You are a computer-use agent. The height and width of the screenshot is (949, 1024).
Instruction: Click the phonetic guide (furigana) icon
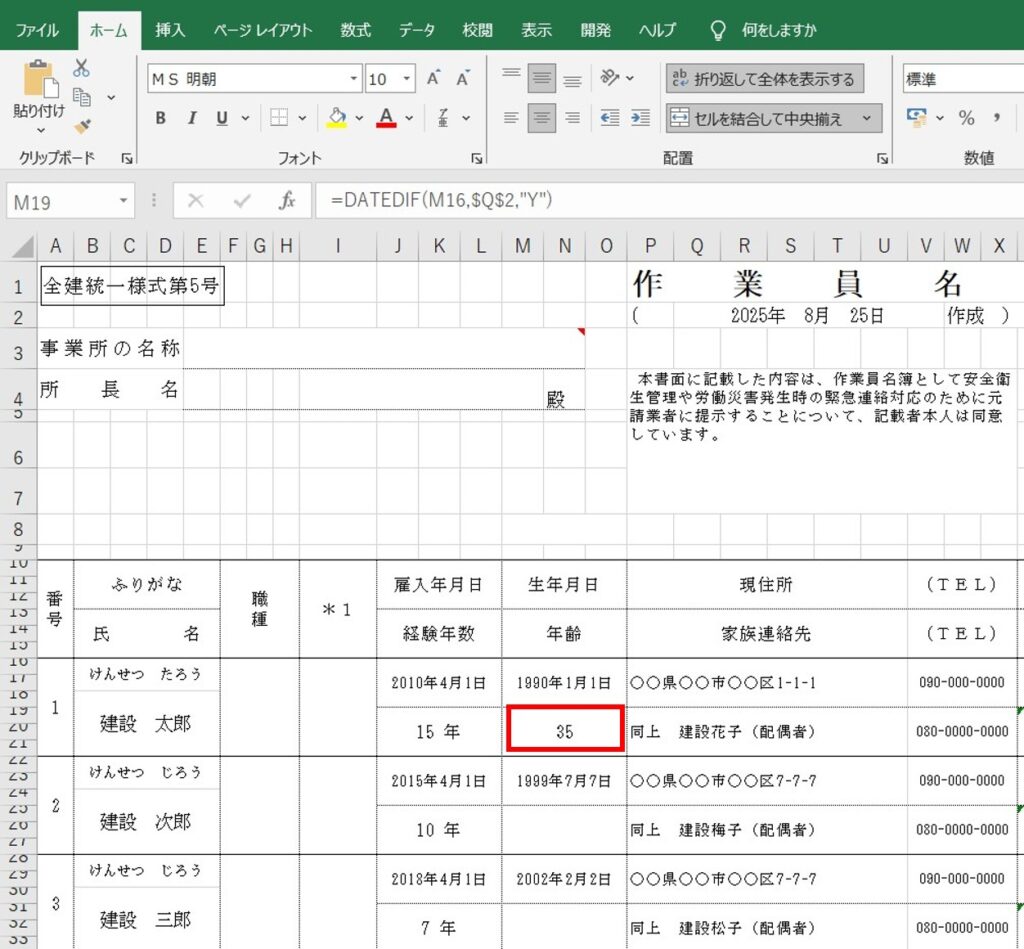pos(443,118)
